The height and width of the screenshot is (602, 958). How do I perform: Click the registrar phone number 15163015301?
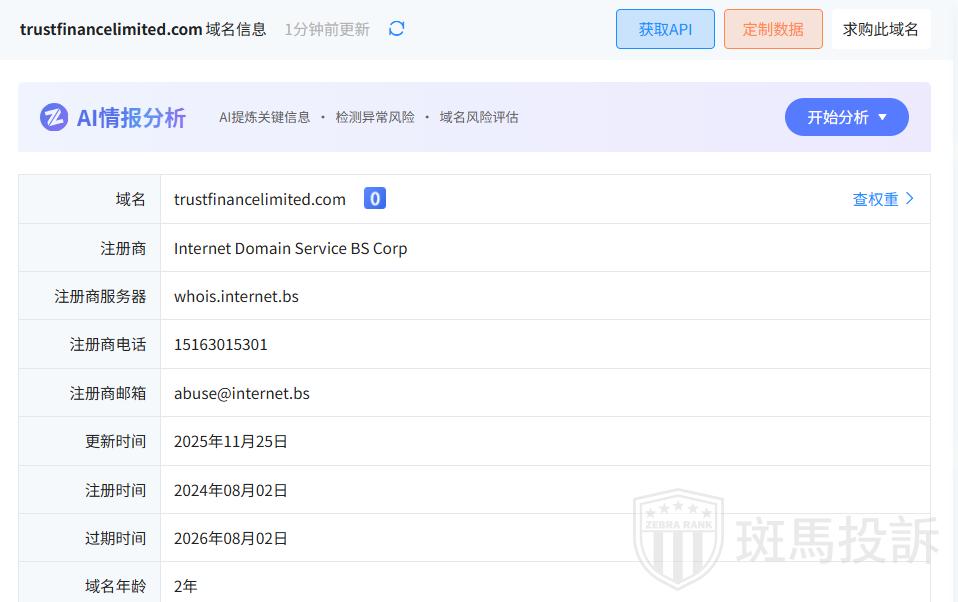221,344
